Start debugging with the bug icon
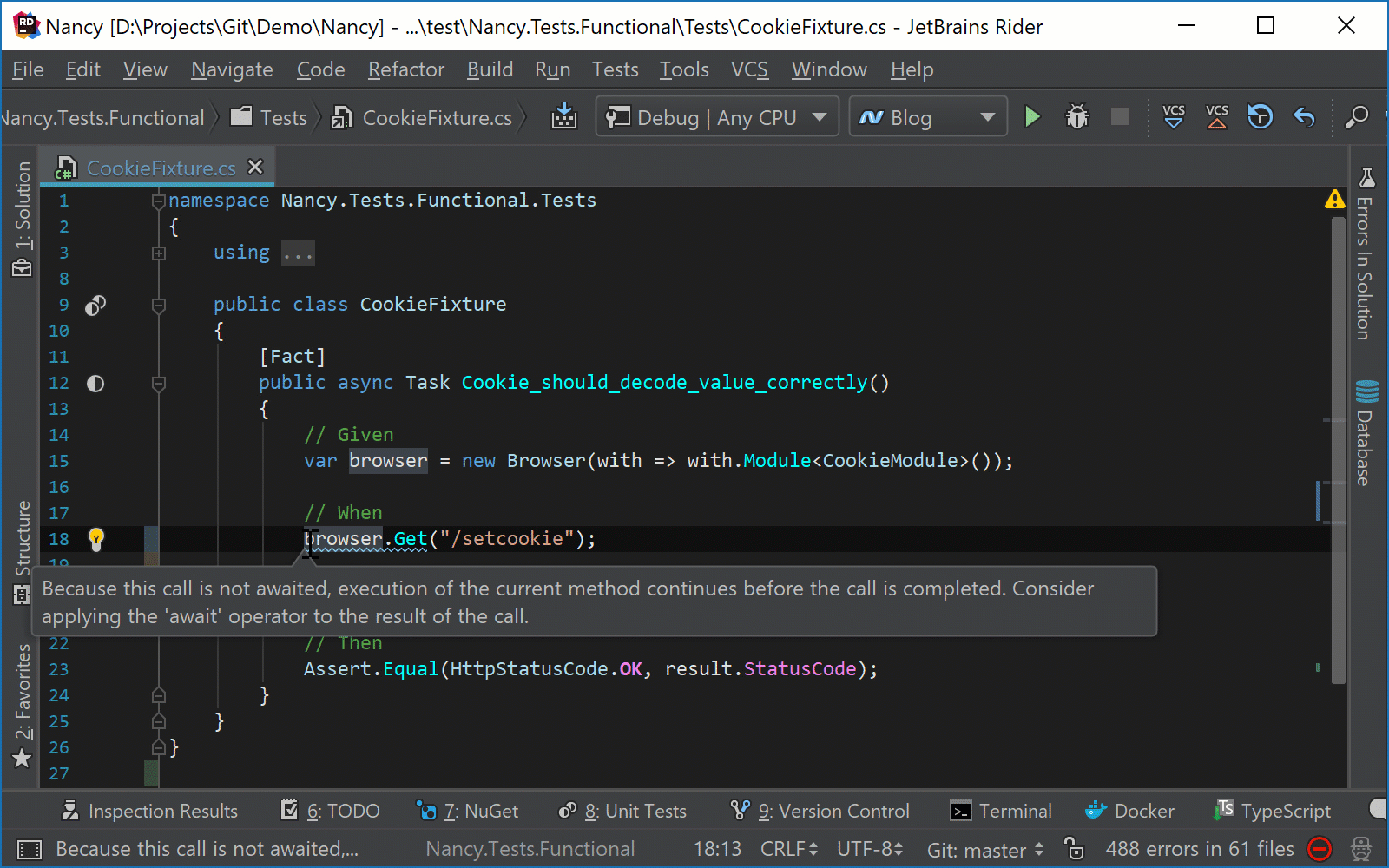 pos(1076,117)
